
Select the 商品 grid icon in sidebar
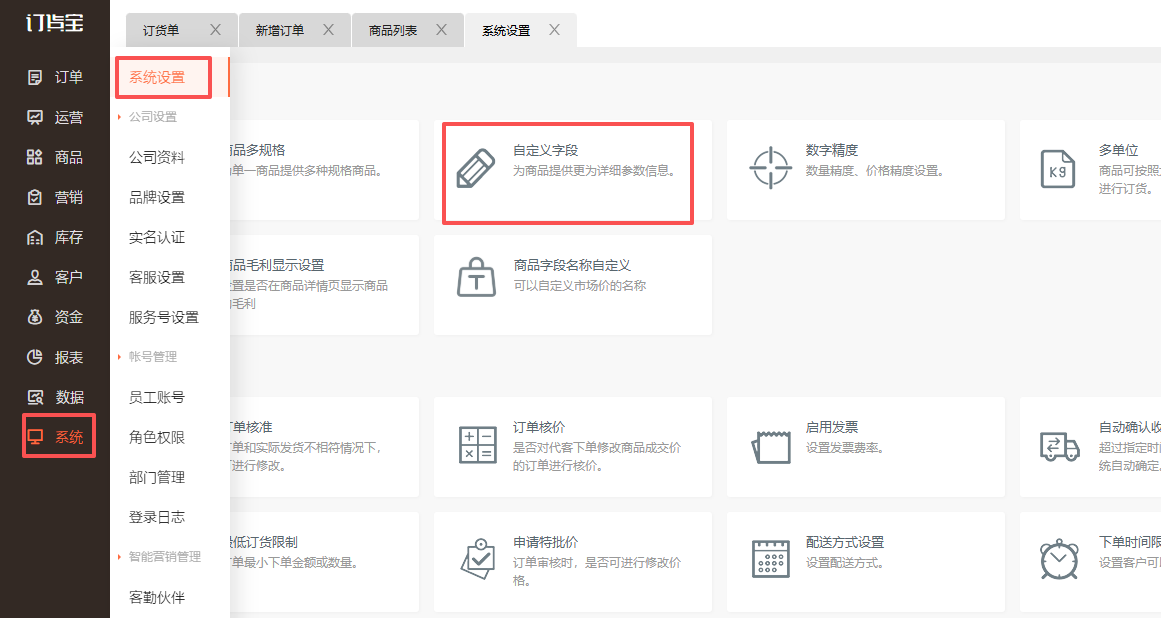pyautogui.click(x=35, y=157)
